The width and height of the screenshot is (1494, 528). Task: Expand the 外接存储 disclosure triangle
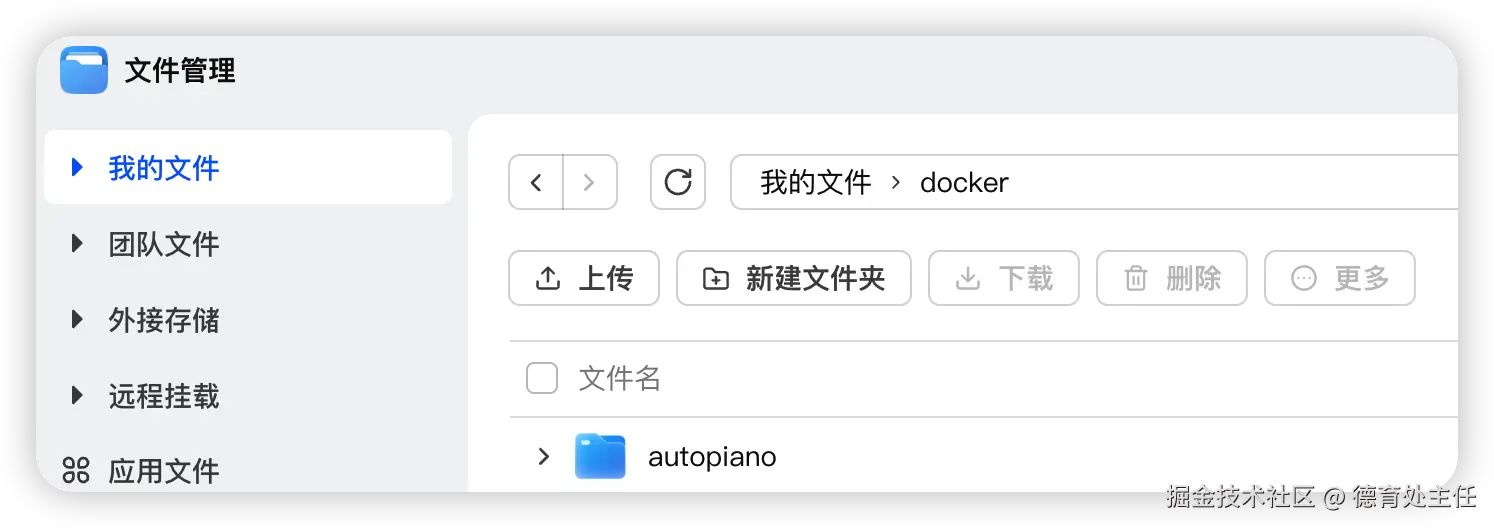pyautogui.click(x=77, y=320)
